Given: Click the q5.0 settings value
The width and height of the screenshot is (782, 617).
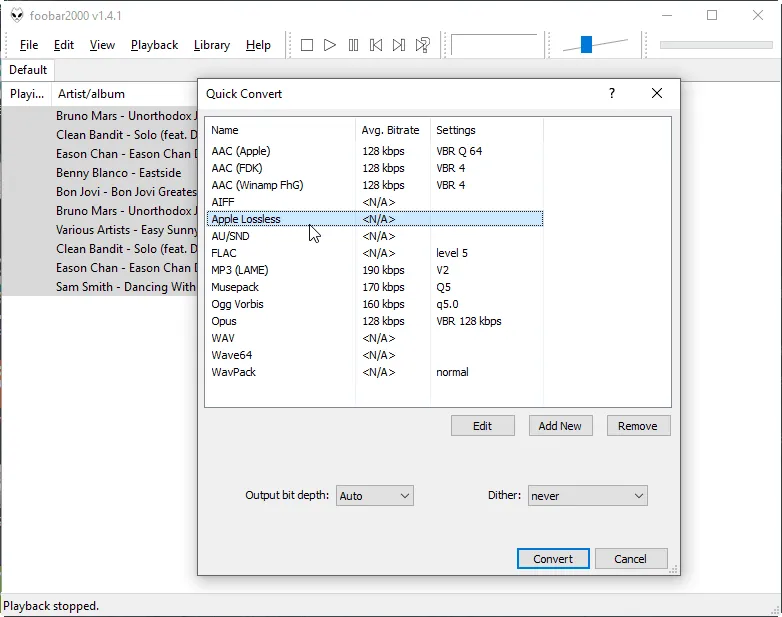Looking at the screenshot, I should 447,304.
